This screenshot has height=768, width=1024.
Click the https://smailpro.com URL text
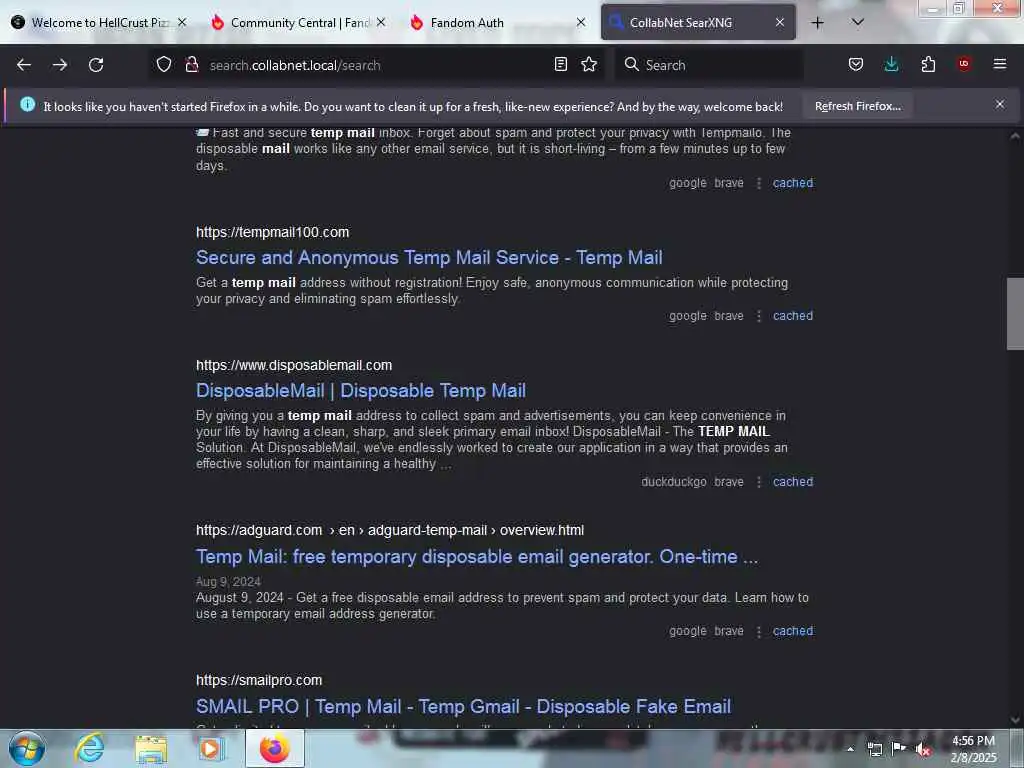click(259, 680)
